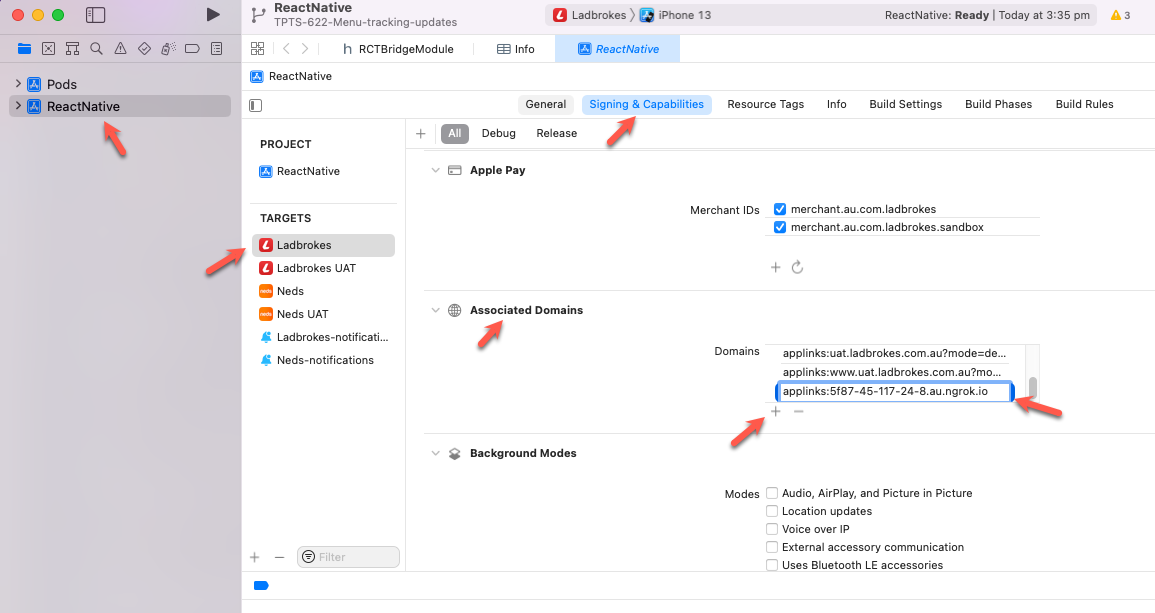The image size is (1155, 613).
Task: Switch to the General tab
Action: (x=546, y=105)
